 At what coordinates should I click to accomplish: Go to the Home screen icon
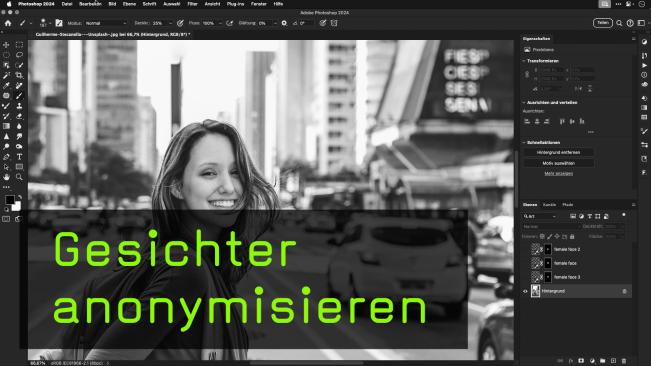click(x=8, y=23)
